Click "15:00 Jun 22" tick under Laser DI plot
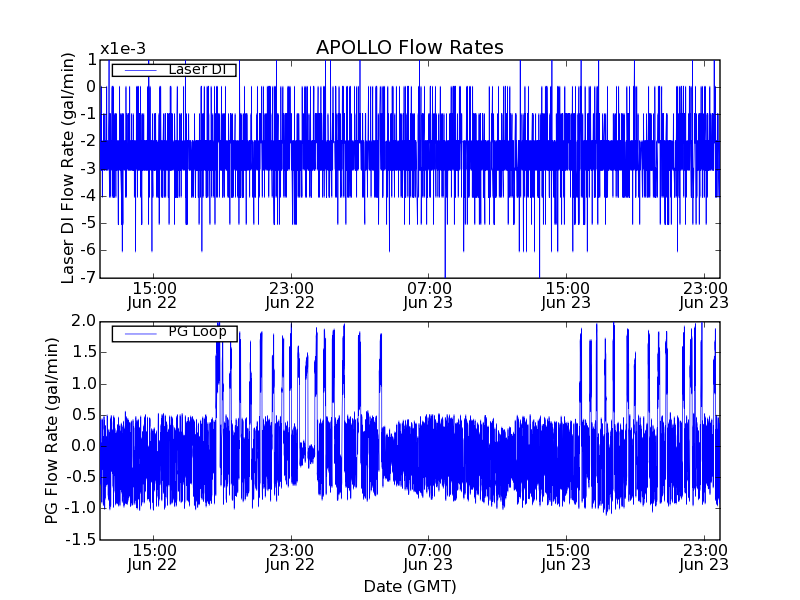 152,295
